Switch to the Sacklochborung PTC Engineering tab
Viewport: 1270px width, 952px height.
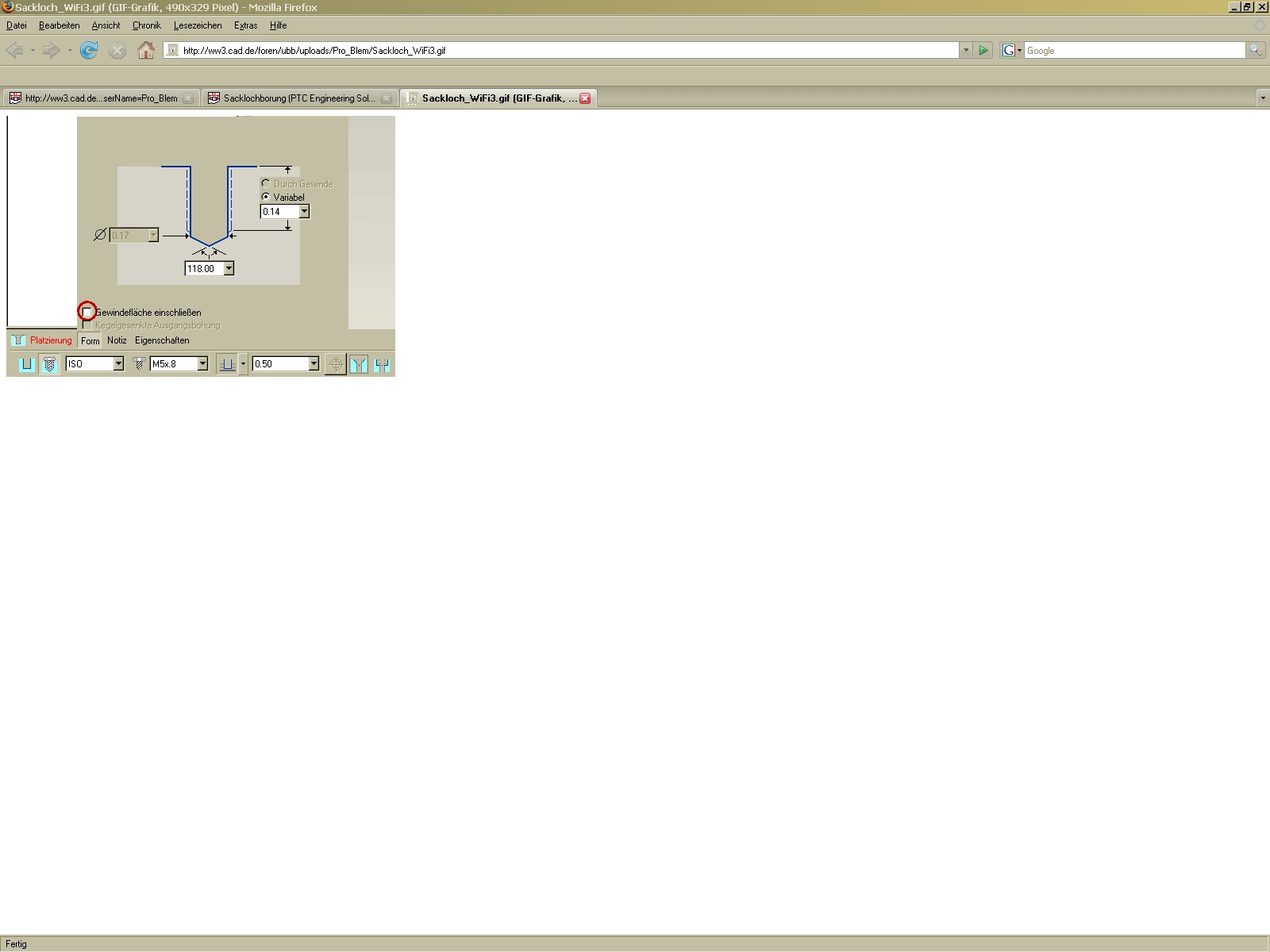(x=299, y=98)
